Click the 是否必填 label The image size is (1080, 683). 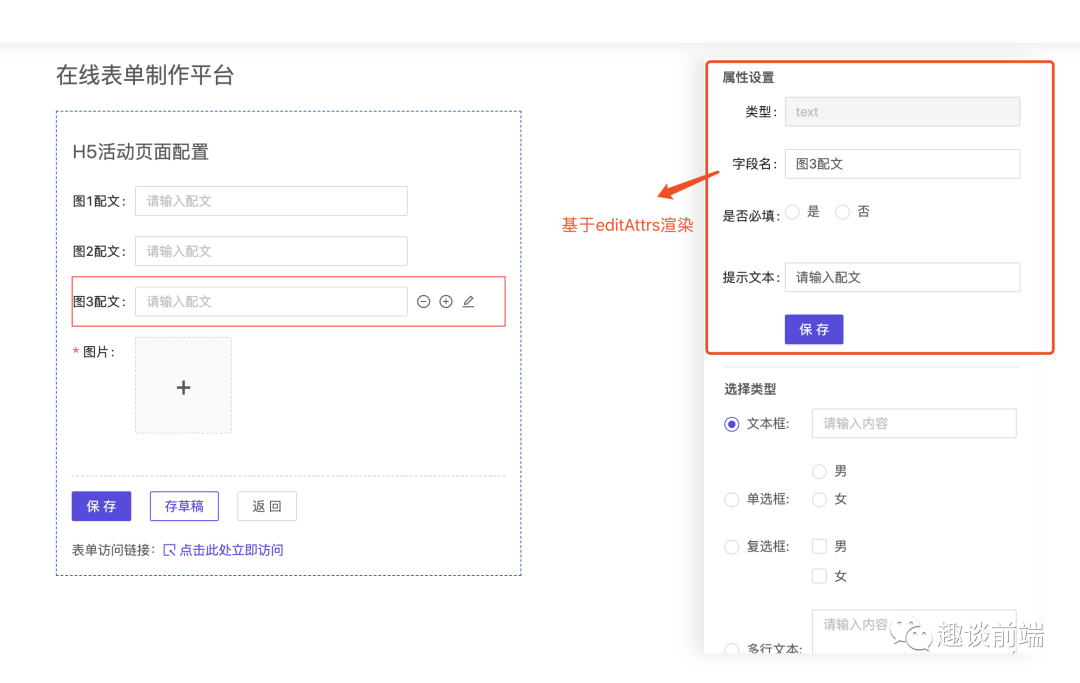click(751, 216)
